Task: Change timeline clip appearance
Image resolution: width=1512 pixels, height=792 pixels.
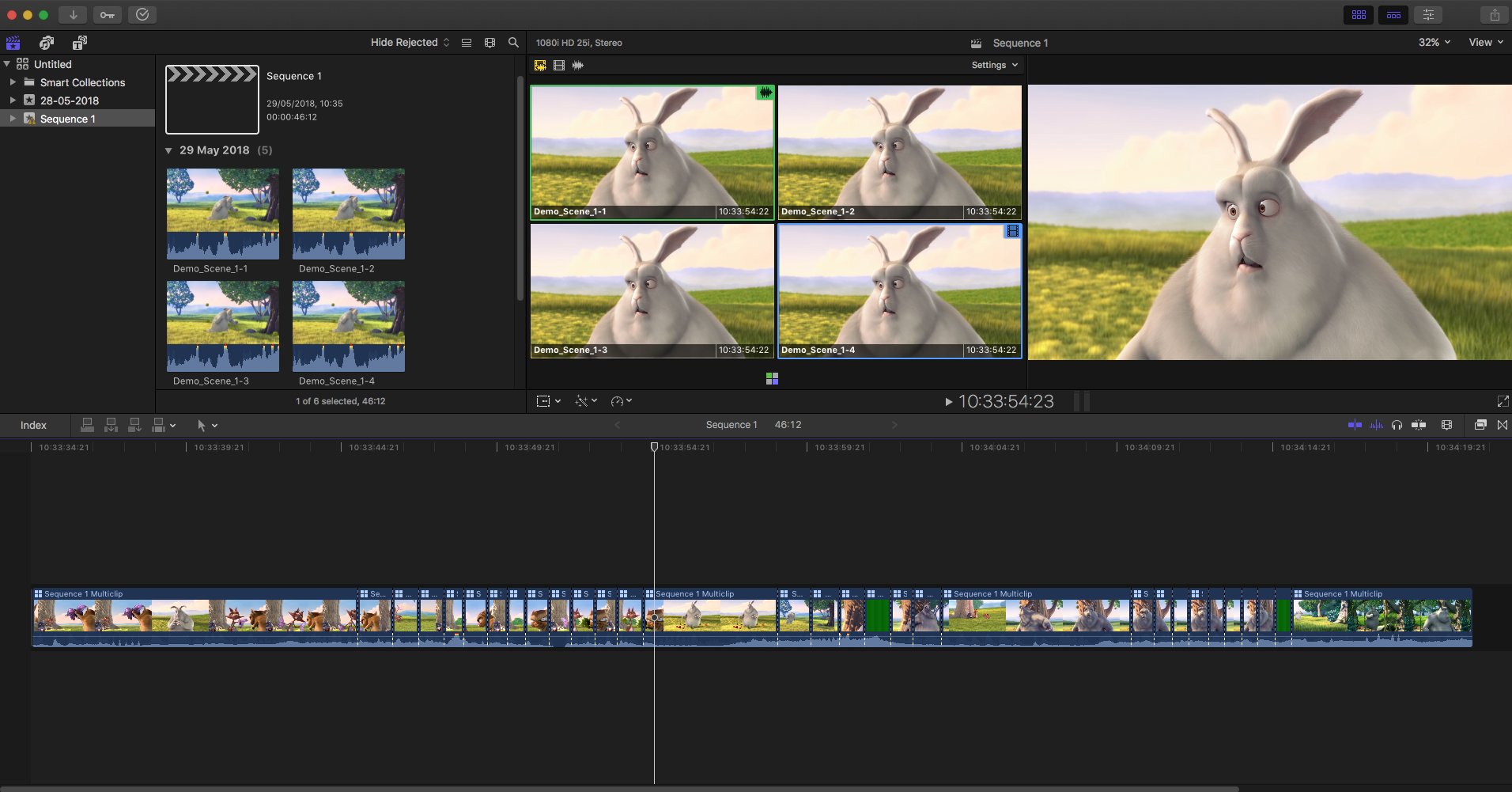Action: pos(1446,425)
